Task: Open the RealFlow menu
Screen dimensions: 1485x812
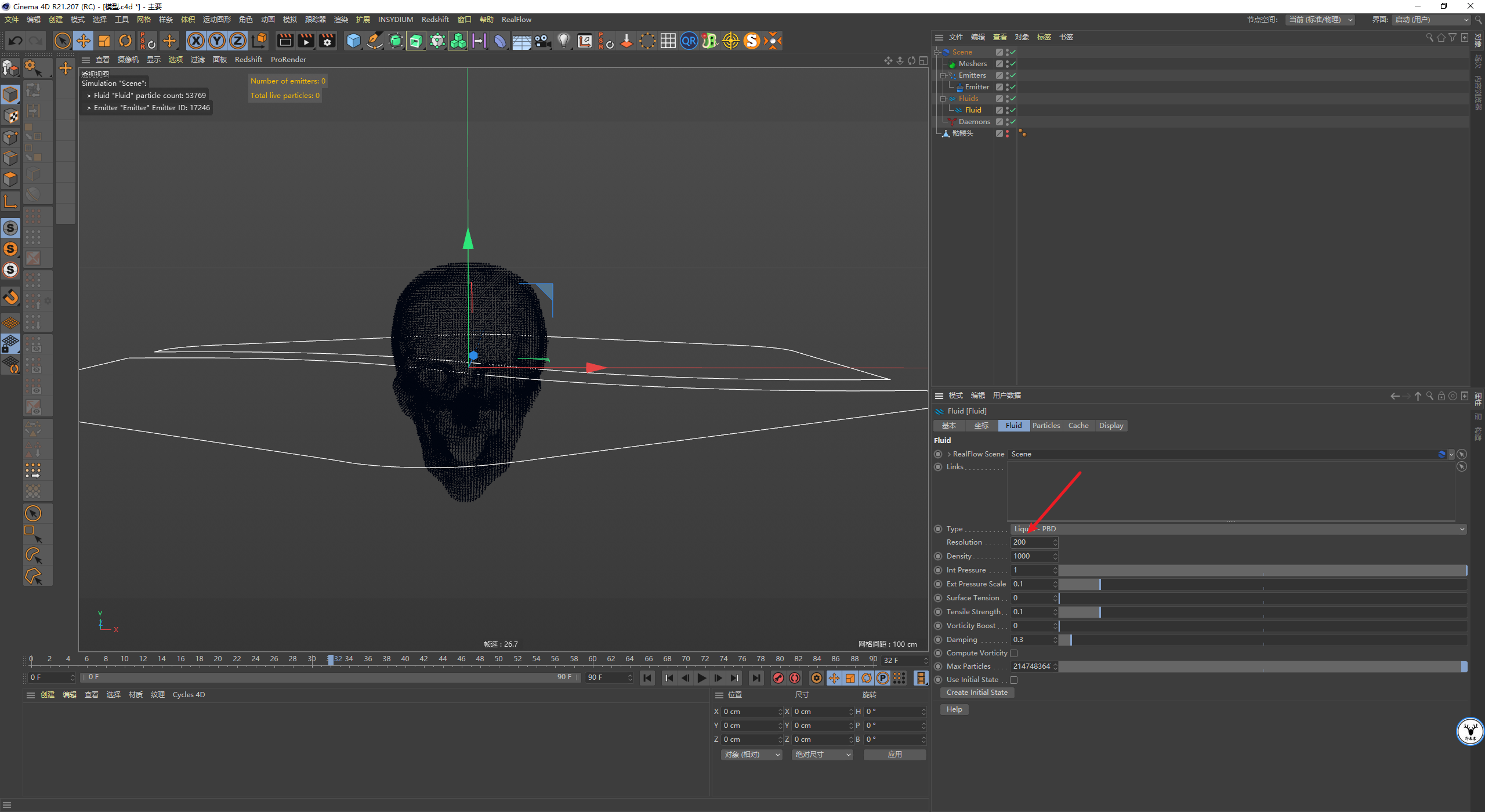Action: [x=516, y=19]
